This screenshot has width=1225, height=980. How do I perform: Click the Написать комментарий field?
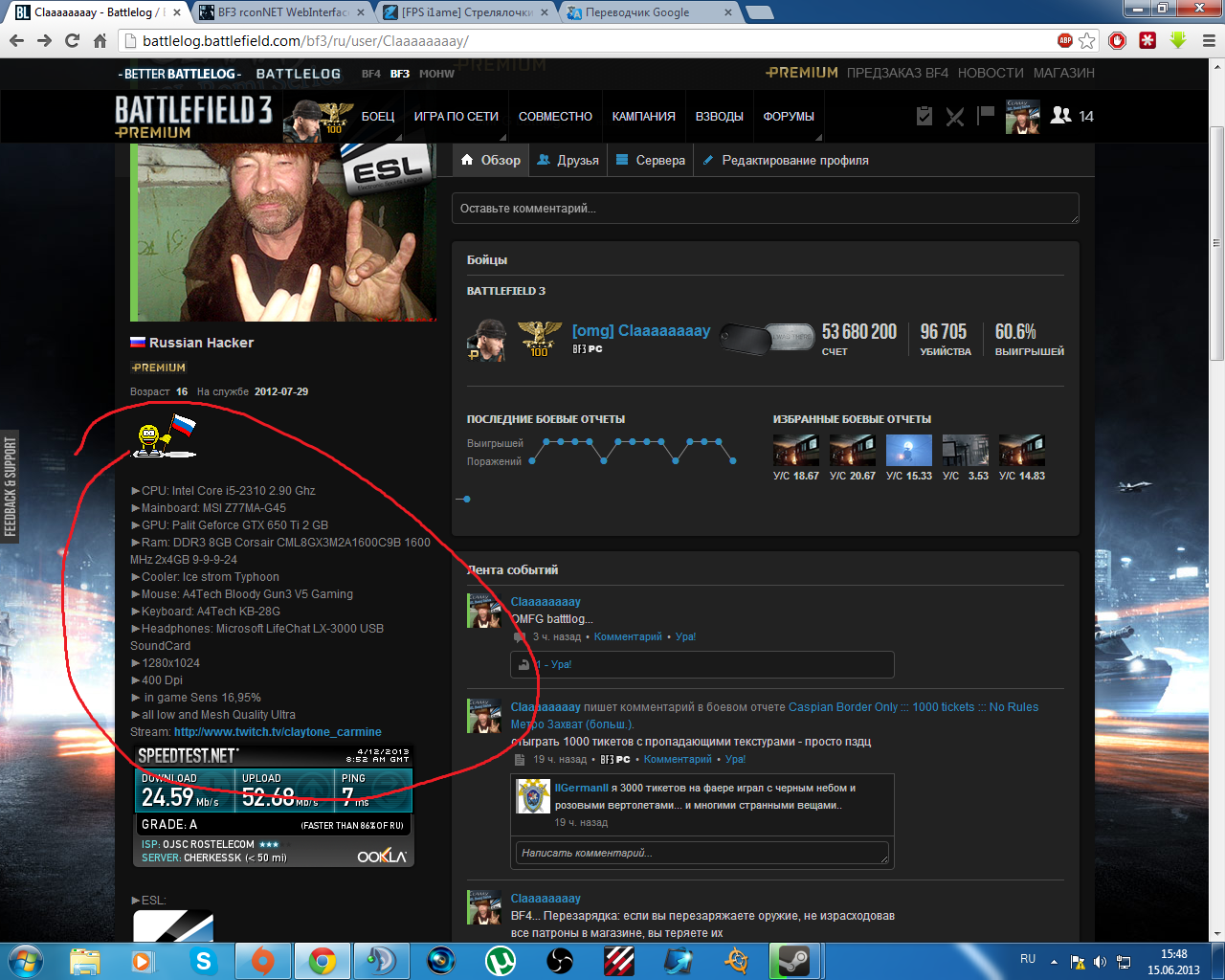[702, 853]
